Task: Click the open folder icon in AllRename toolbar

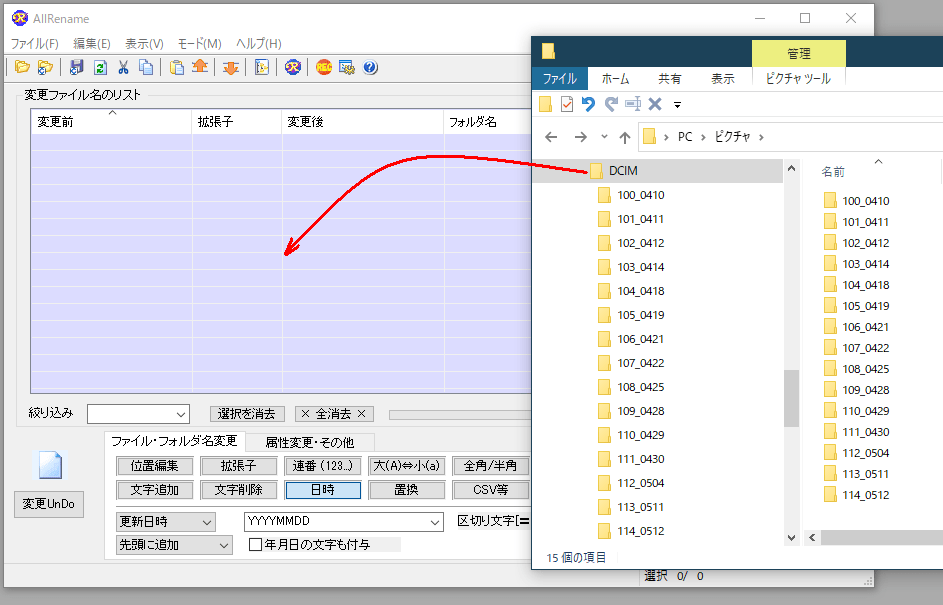Action: pyautogui.click(x=22, y=68)
